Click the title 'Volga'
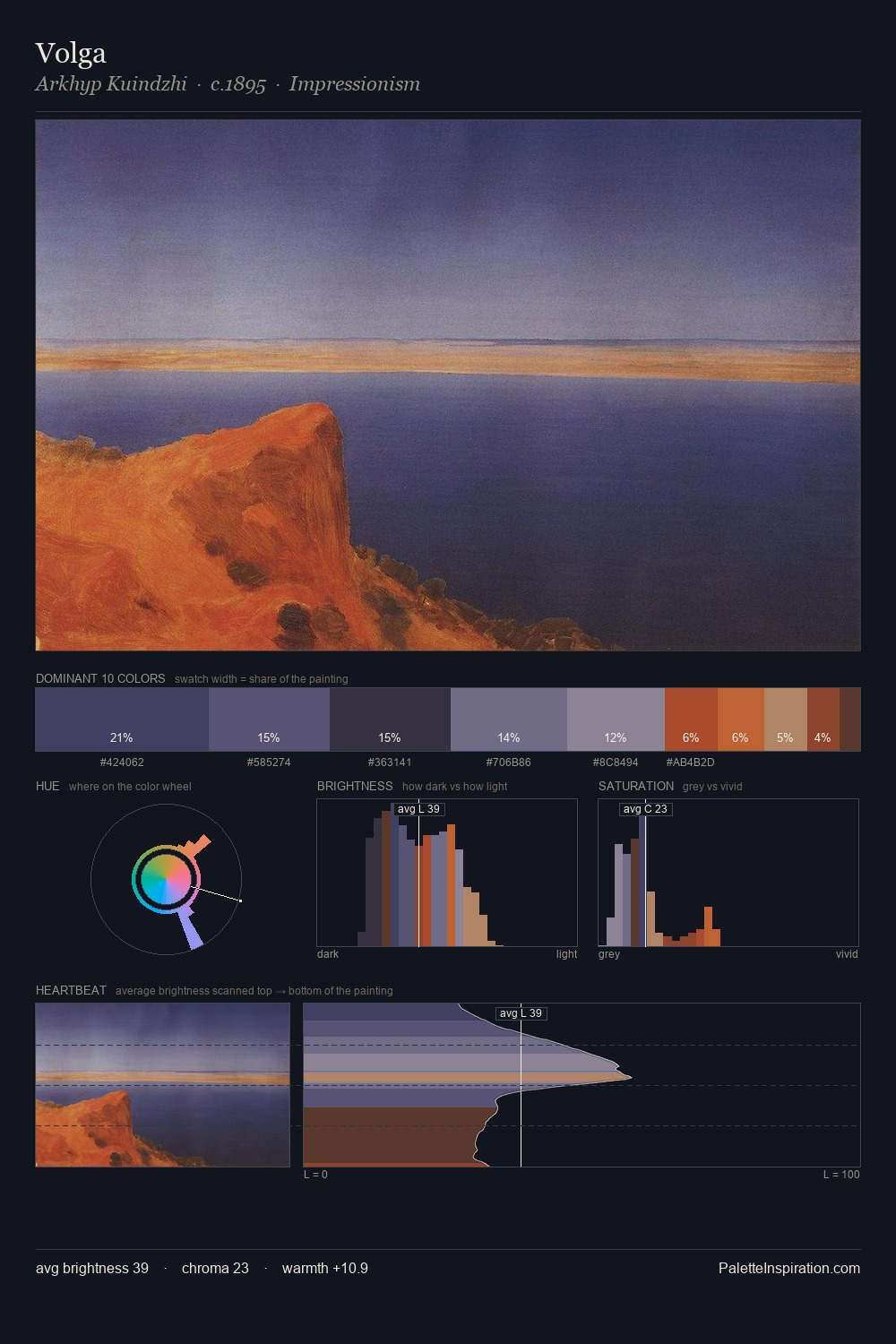 [x=71, y=53]
